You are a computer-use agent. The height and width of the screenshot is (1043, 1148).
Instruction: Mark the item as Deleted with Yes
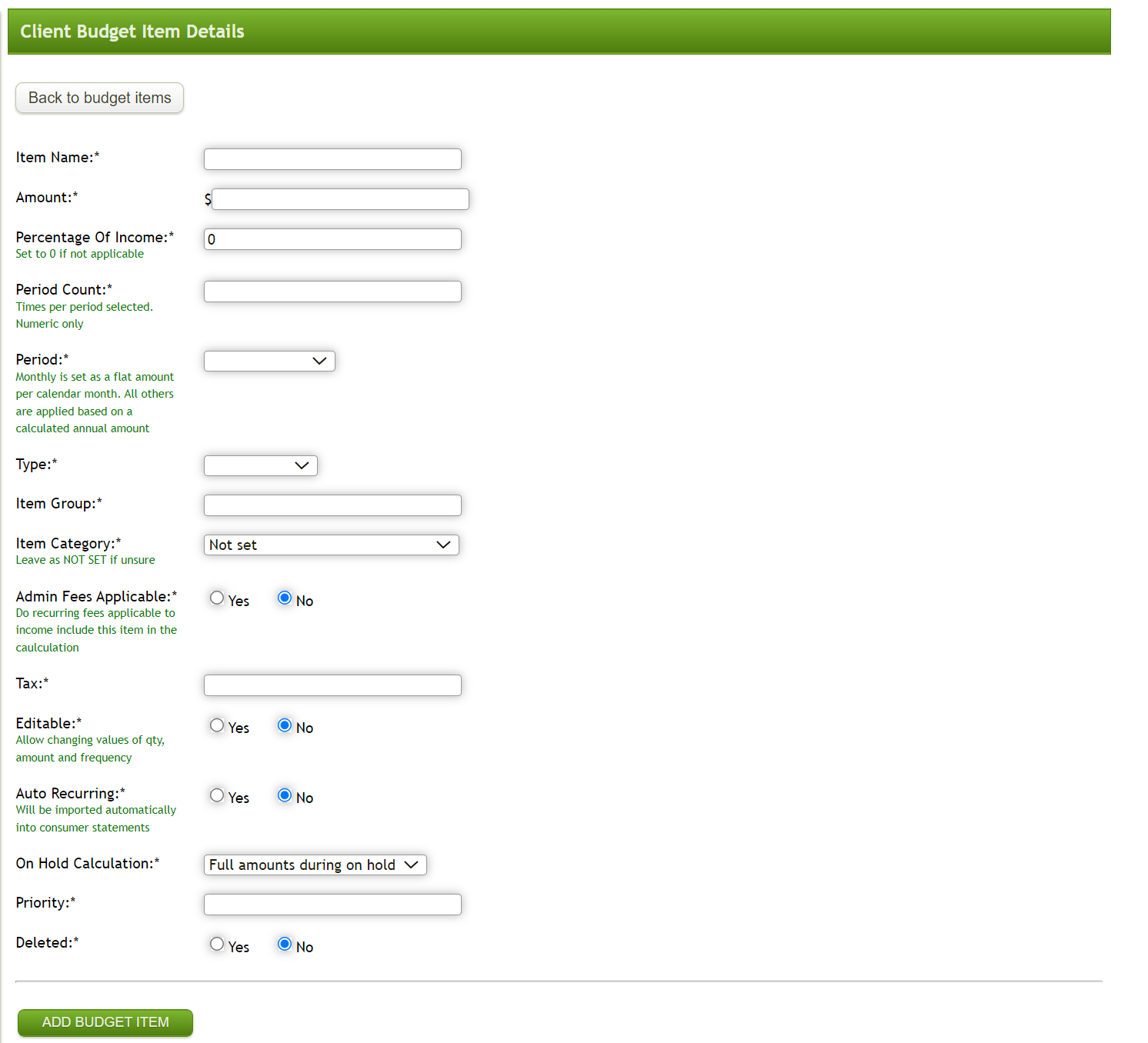[x=217, y=944]
